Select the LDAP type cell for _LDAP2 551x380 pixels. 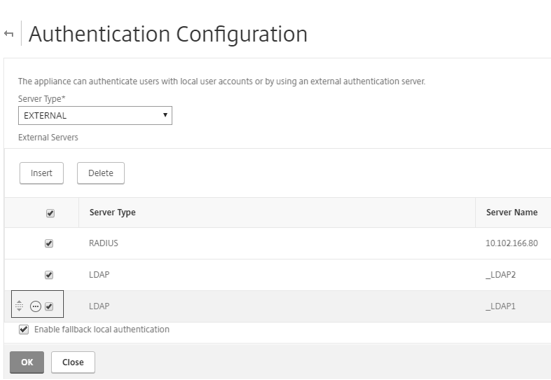[x=99, y=275]
